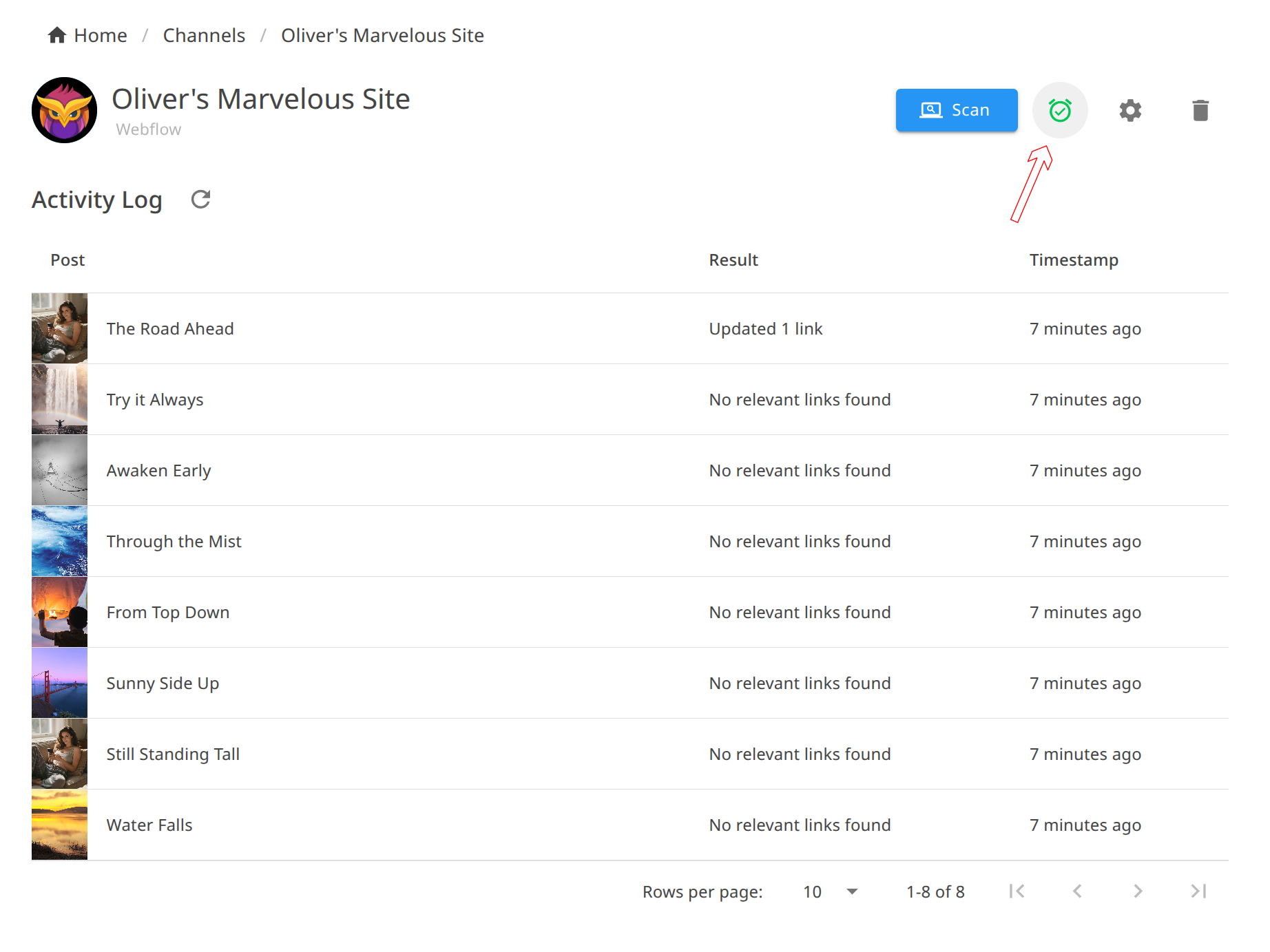Click Oliver's Marvelous Site breadcrumb

pyautogui.click(x=382, y=35)
